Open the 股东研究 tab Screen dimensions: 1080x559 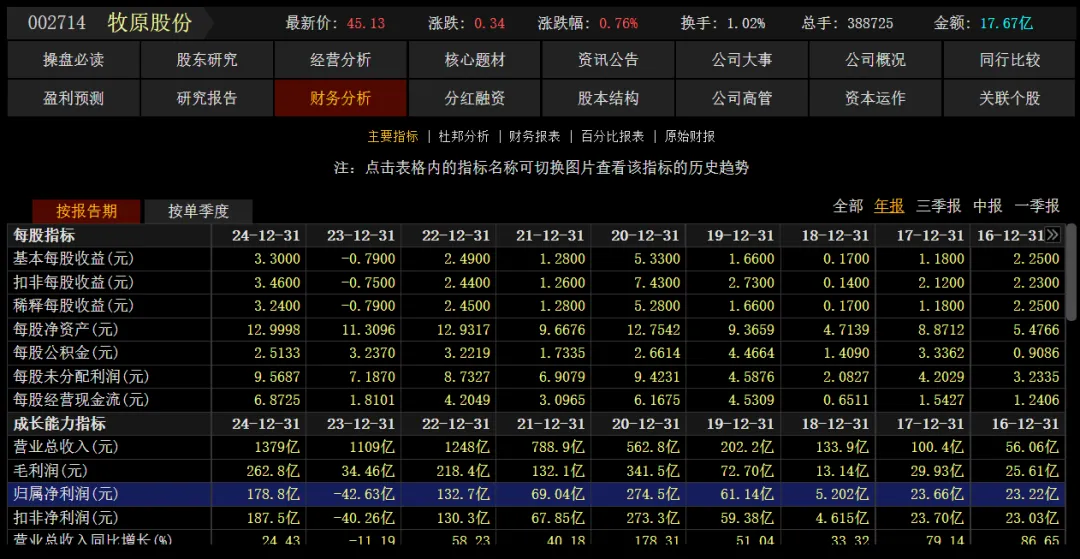[207, 60]
